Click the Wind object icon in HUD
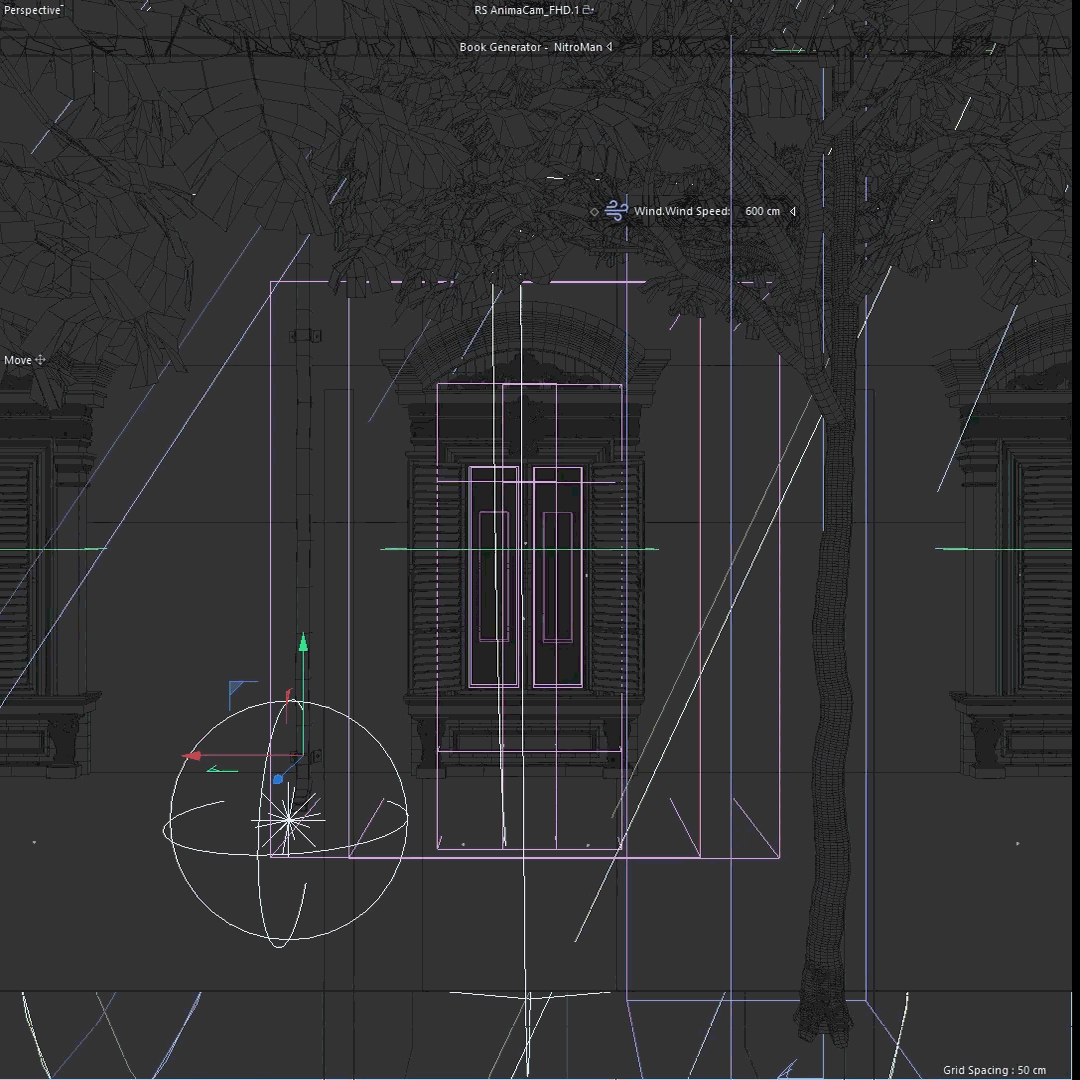The image size is (1080, 1080). 616,211
